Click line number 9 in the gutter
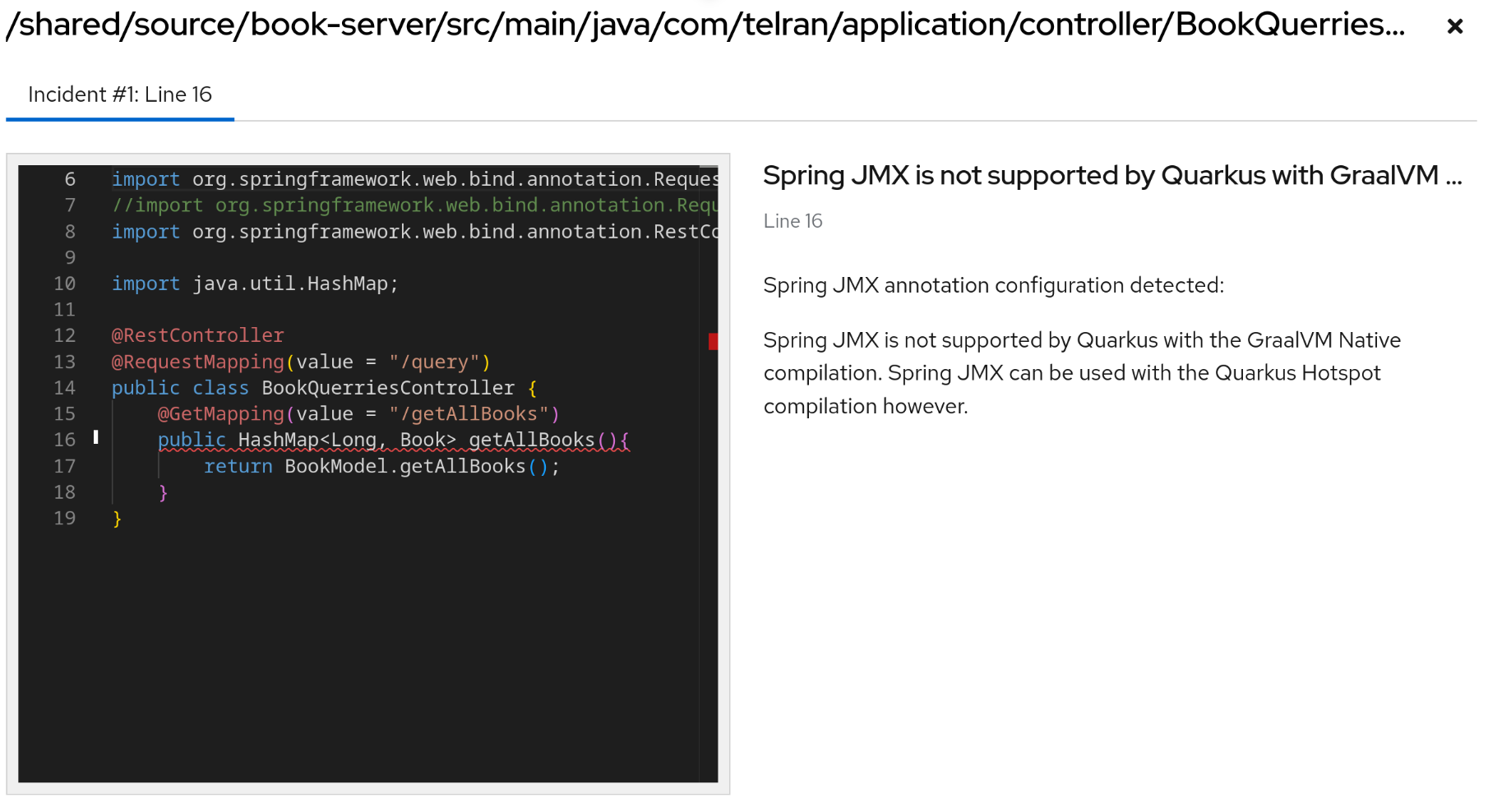Viewport: 1488px width, 812px height. point(70,258)
